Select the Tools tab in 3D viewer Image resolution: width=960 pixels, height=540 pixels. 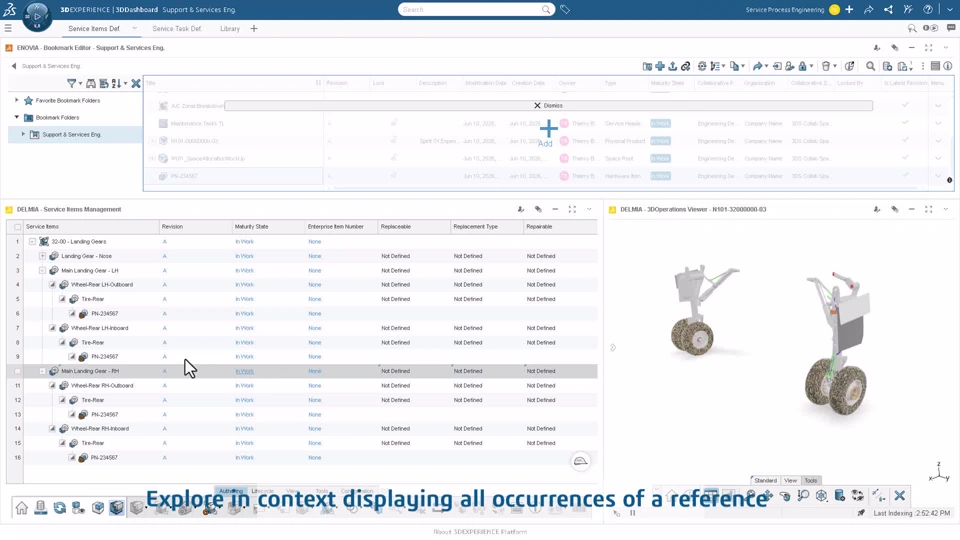[811, 481]
